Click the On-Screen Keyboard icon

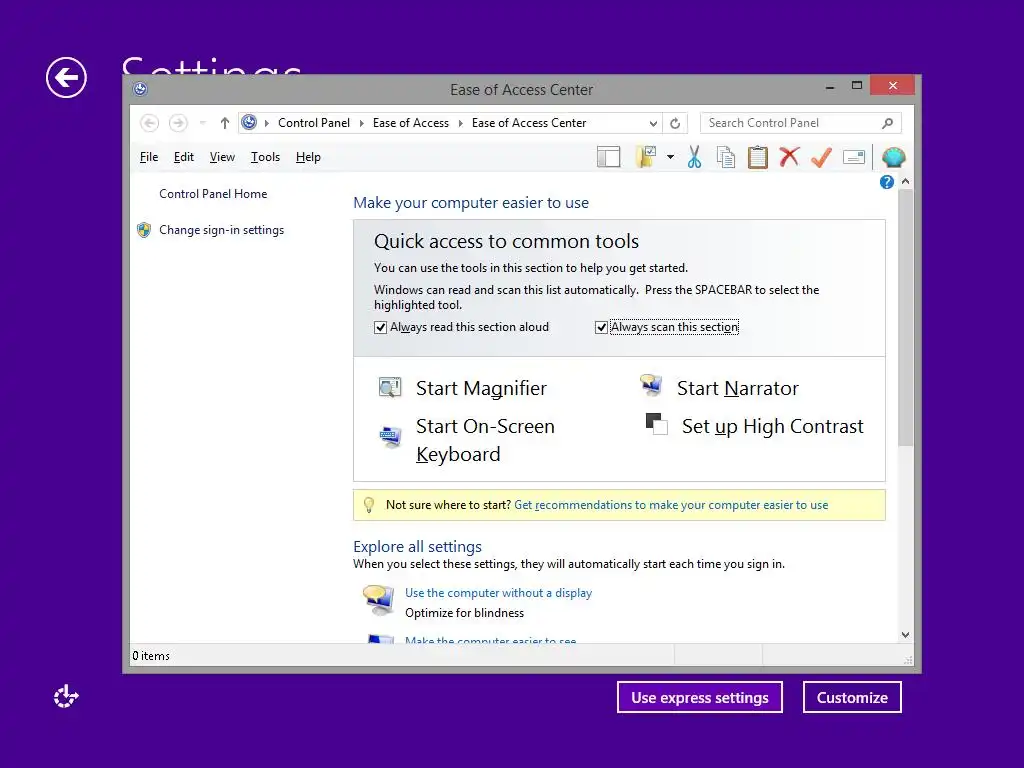tap(391, 436)
